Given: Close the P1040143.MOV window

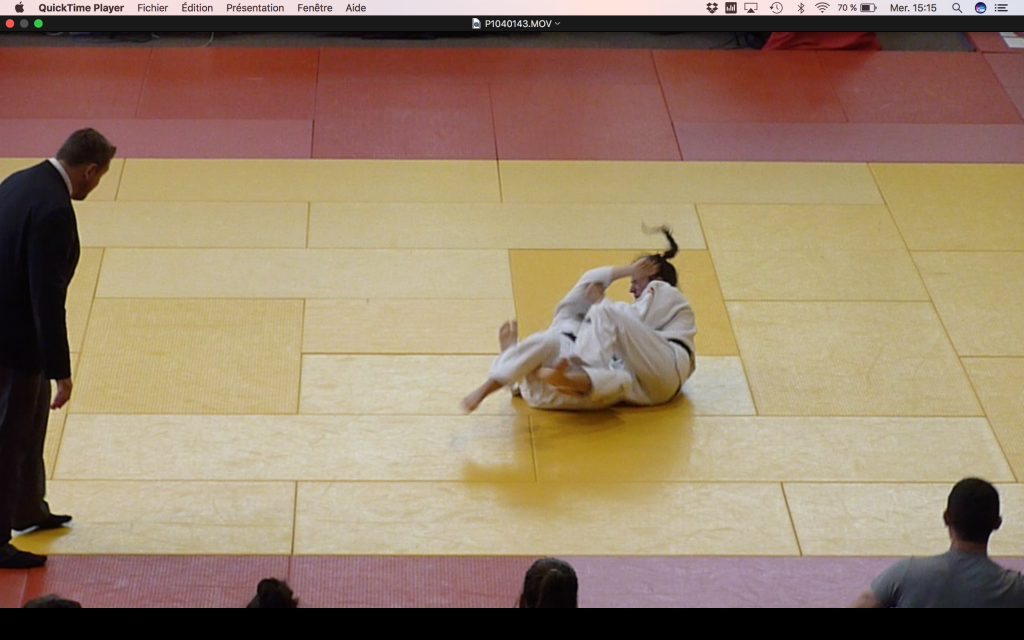Looking at the screenshot, I should tap(10, 24).
